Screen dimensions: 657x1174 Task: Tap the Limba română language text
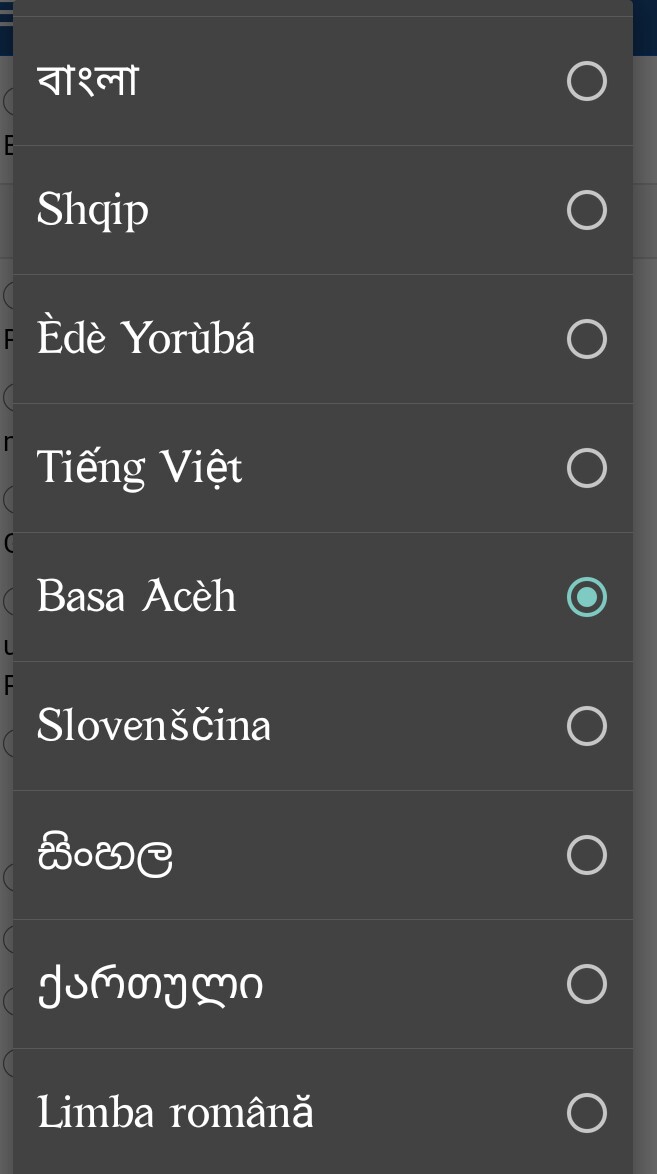point(175,1113)
